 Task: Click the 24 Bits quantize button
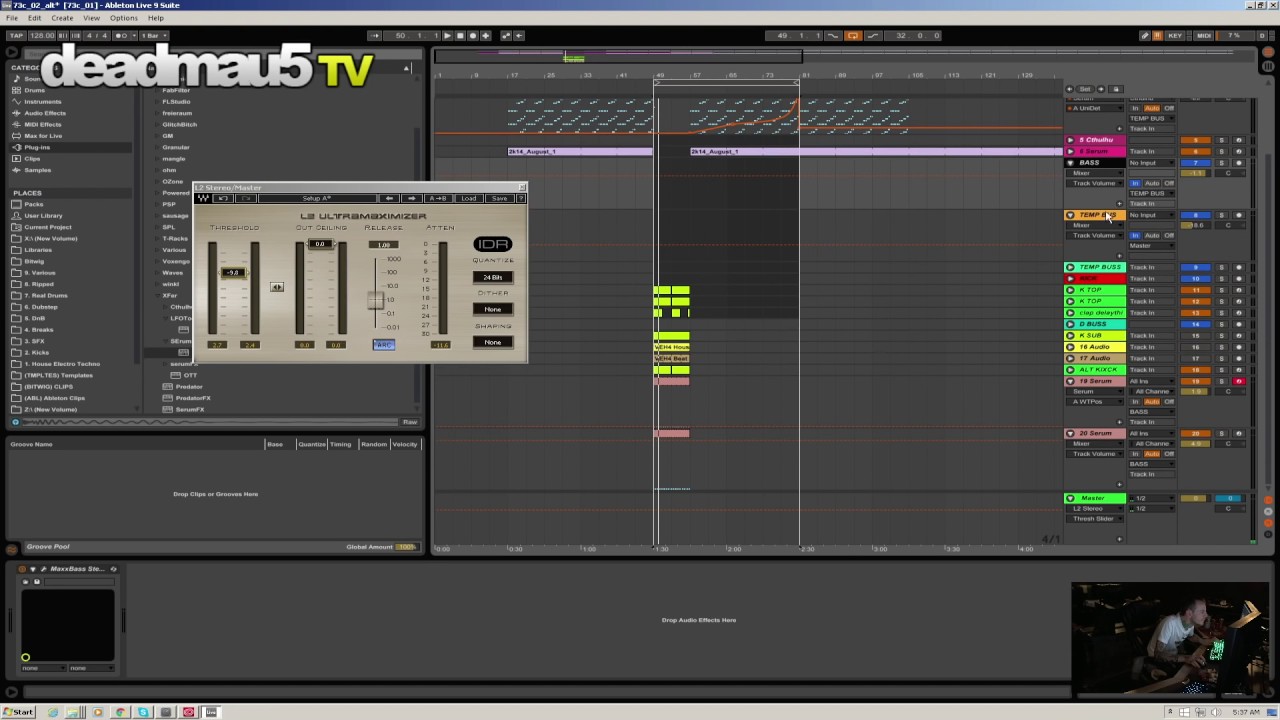coord(493,277)
